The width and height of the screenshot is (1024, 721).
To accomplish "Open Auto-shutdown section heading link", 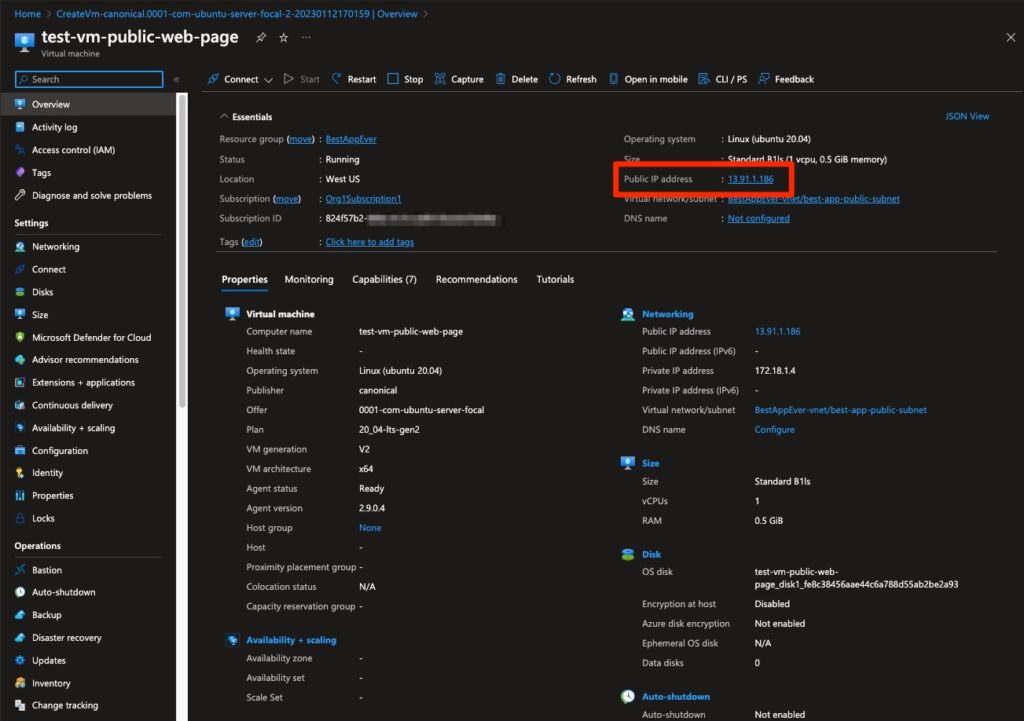I will click(x=675, y=697).
